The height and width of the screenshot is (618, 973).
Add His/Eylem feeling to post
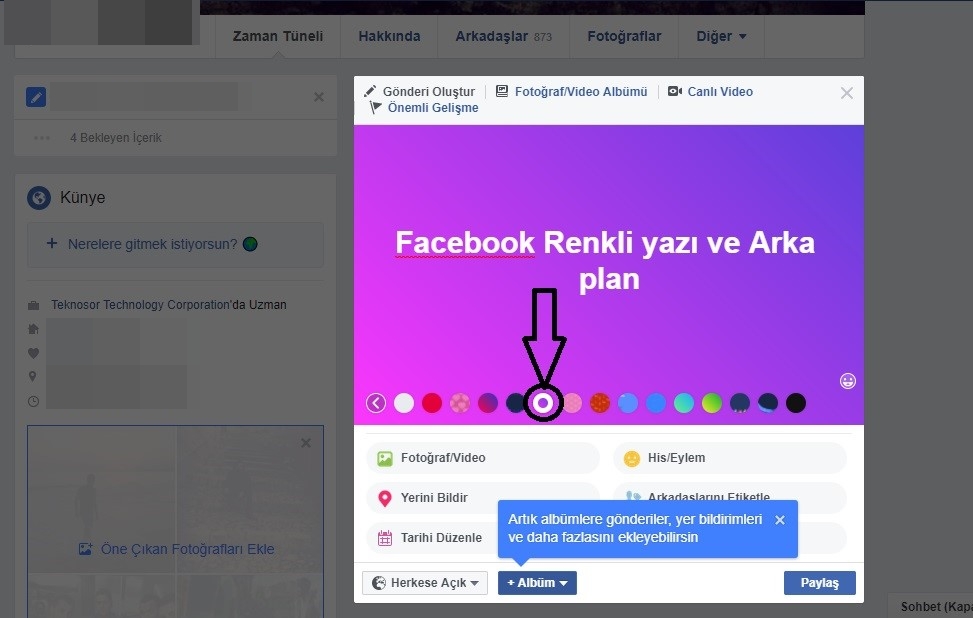[730, 458]
